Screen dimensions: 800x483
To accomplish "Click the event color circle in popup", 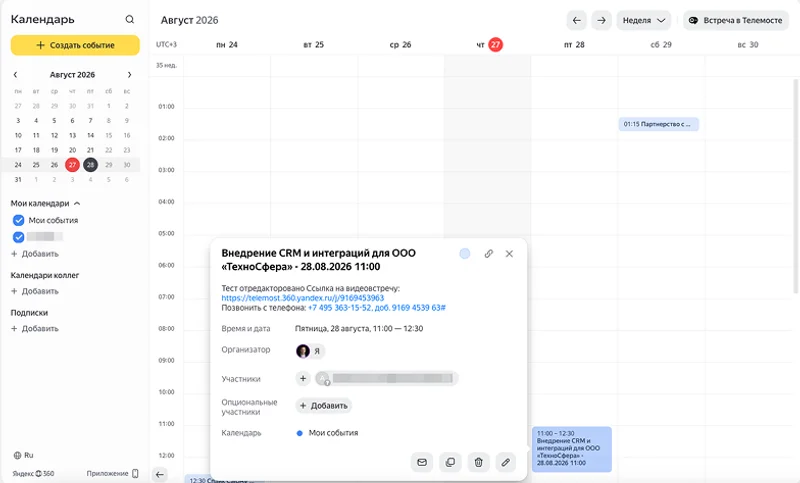I will pyautogui.click(x=465, y=253).
